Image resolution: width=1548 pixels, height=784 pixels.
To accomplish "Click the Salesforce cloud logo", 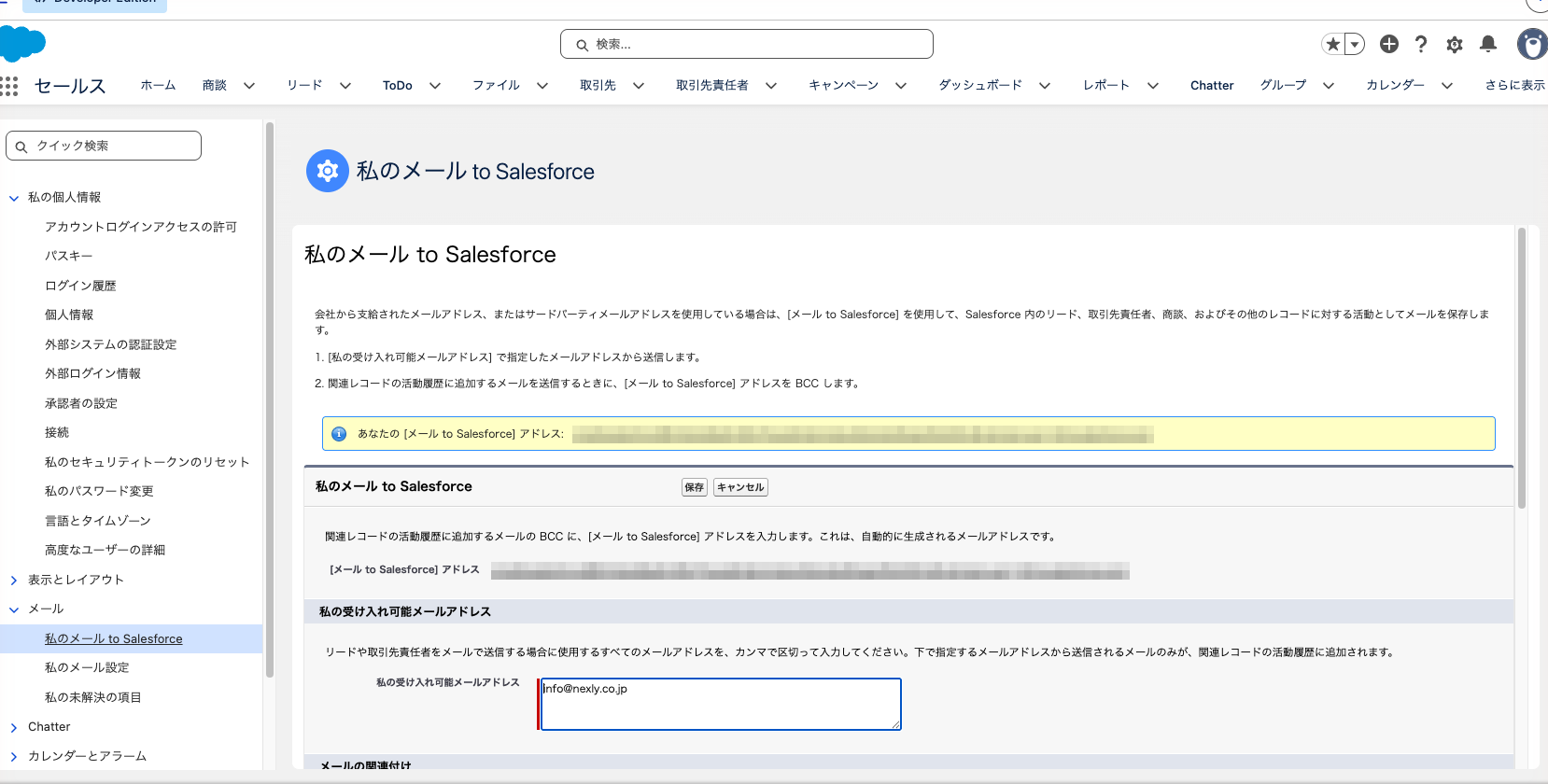I will [x=22, y=44].
